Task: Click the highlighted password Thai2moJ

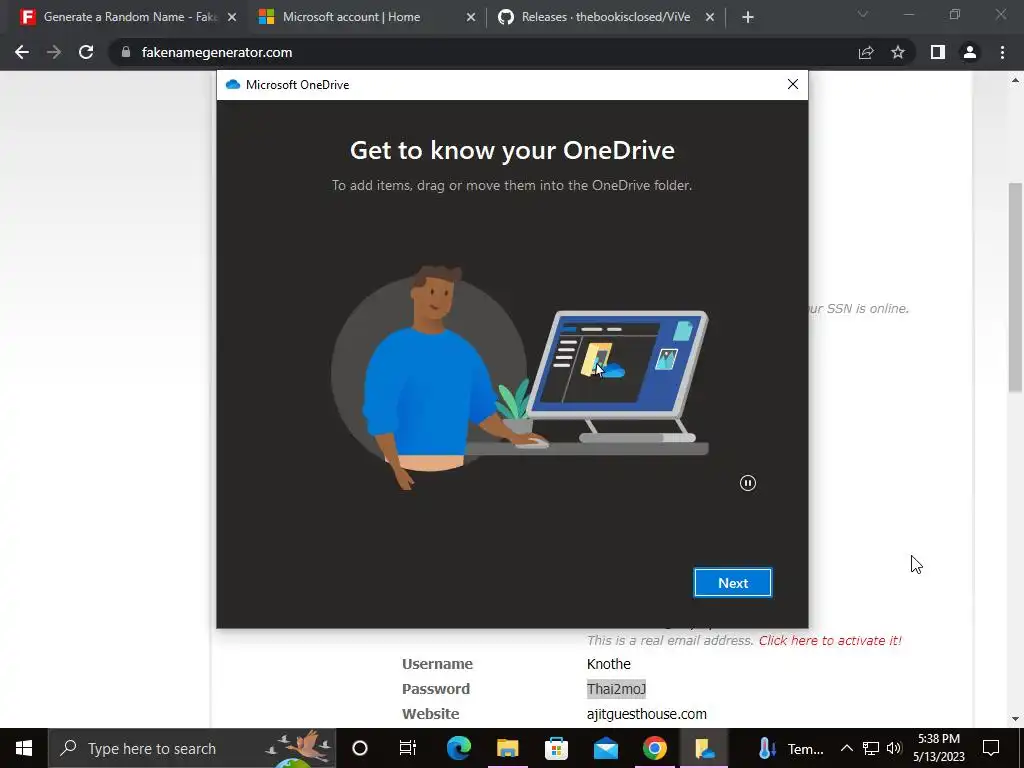Action: tap(616, 689)
